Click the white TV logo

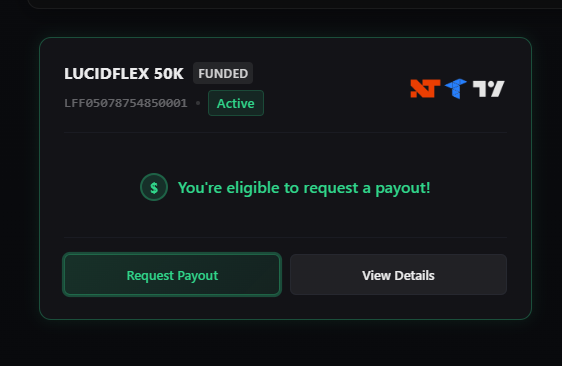coord(489,89)
